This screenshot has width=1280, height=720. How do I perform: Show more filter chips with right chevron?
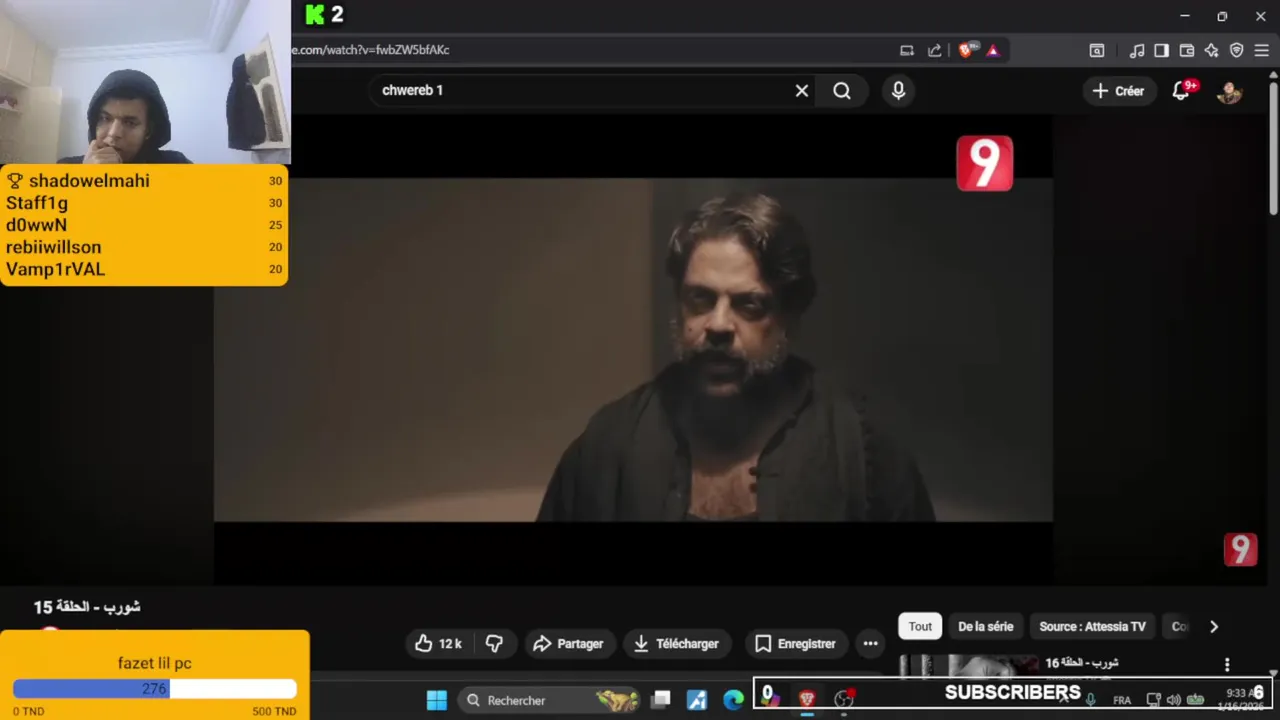click(x=1214, y=627)
